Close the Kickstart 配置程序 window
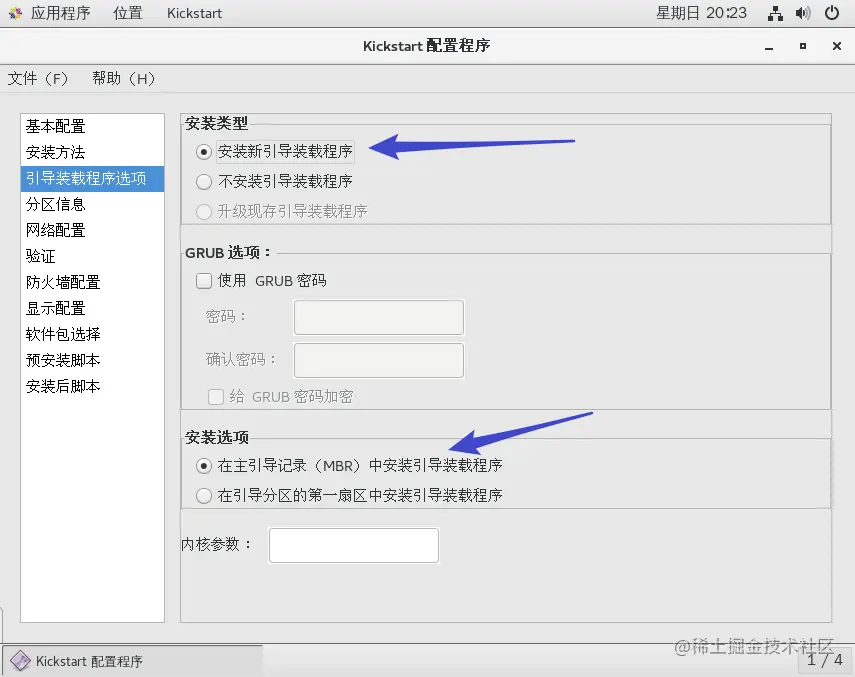This screenshot has height=677, width=855. click(x=837, y=46)
